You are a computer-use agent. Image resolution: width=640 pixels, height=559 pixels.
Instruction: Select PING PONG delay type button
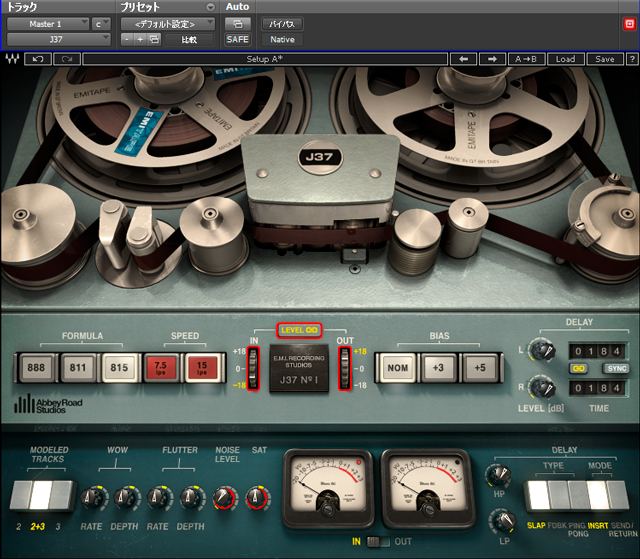point(577,495)
